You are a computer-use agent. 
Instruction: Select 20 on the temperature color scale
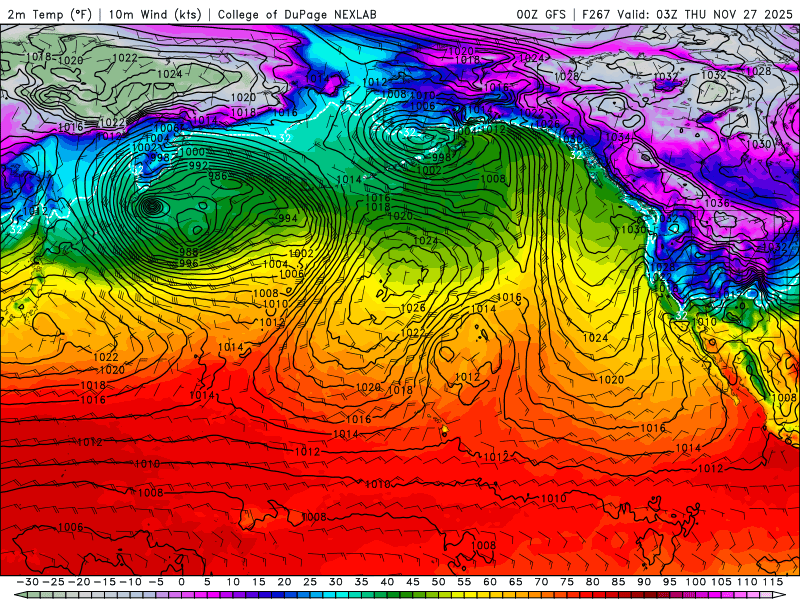pos(284,582)
